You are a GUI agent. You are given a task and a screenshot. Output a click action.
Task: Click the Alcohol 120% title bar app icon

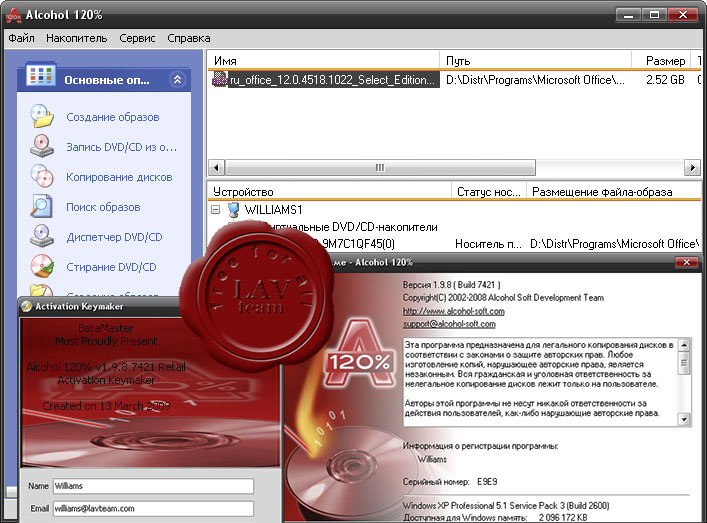(14, 15)
